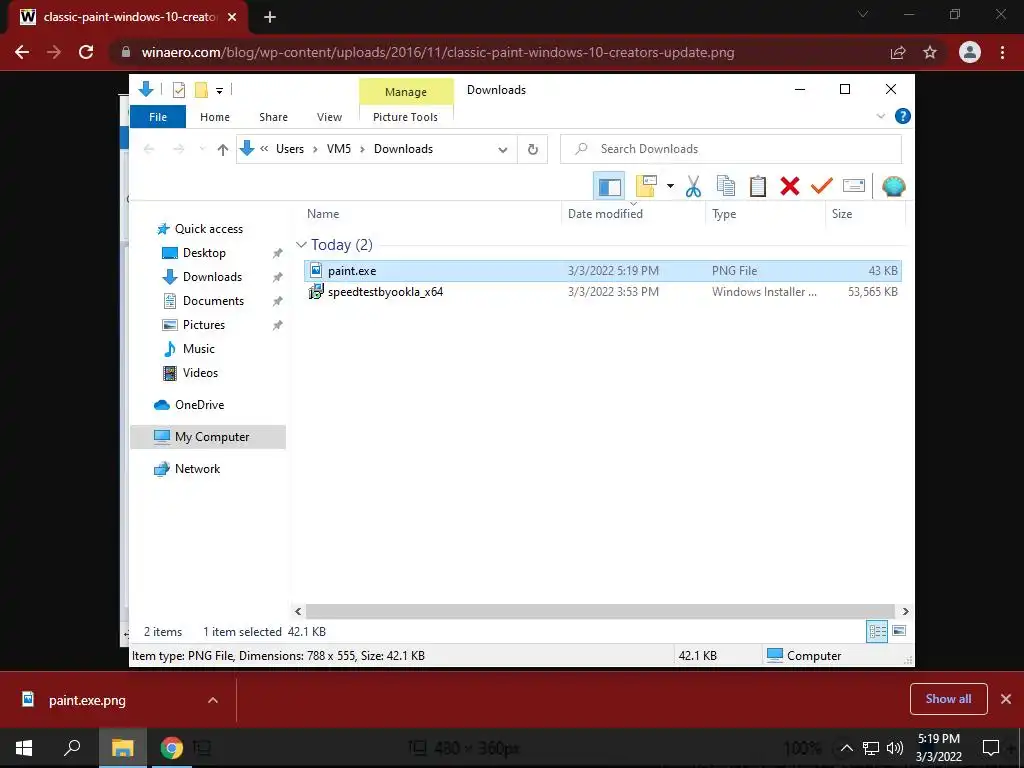
Task: Select the Picture Tools tab
Action: 406,117
